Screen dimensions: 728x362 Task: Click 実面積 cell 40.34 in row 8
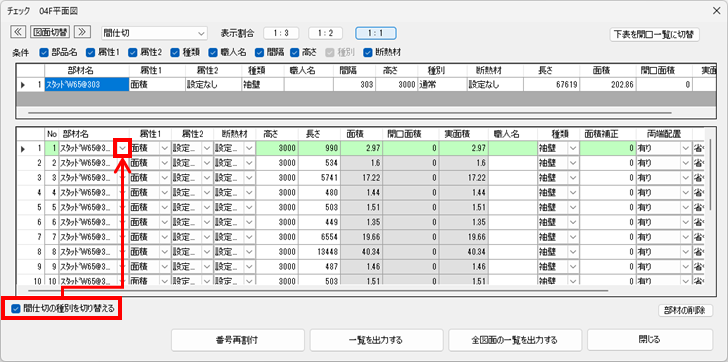pyautogui.click(x=464, y=252)
